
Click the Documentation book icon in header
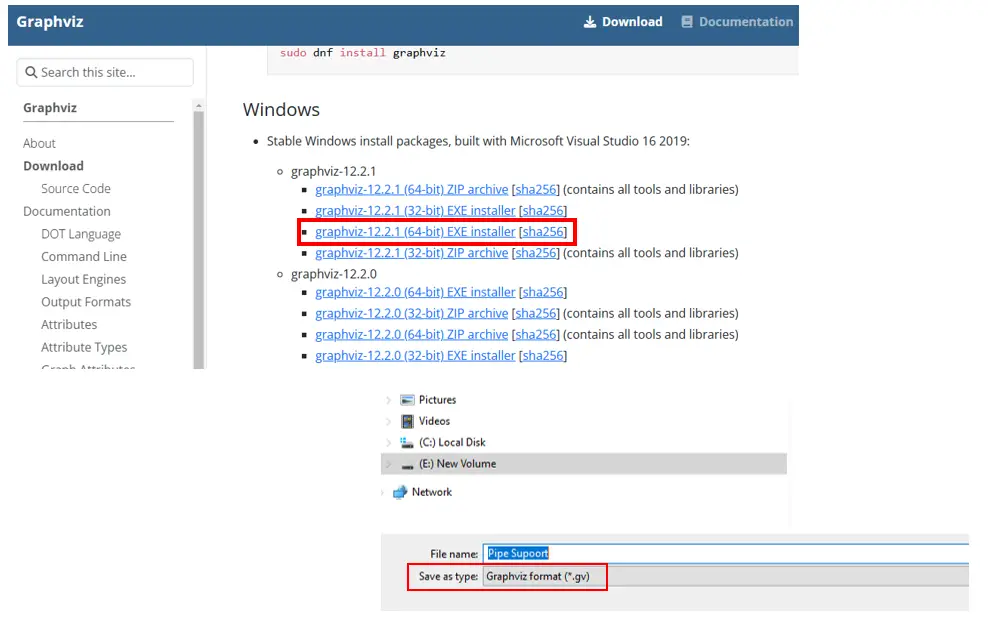pyautogui.click(x=687, y=22)
